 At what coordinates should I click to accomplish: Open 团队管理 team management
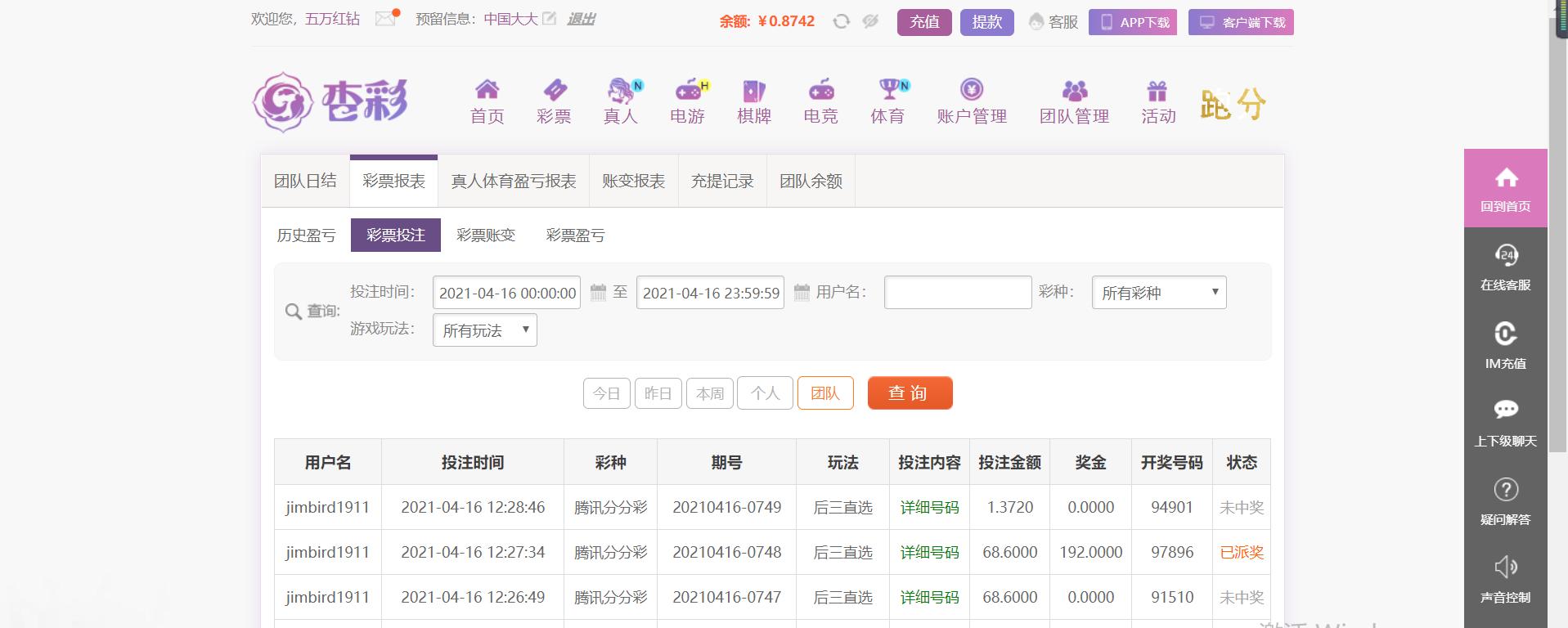pos(1075,102)
